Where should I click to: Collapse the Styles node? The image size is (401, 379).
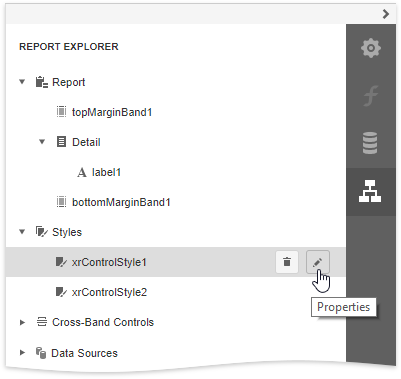tap(22, 232)
